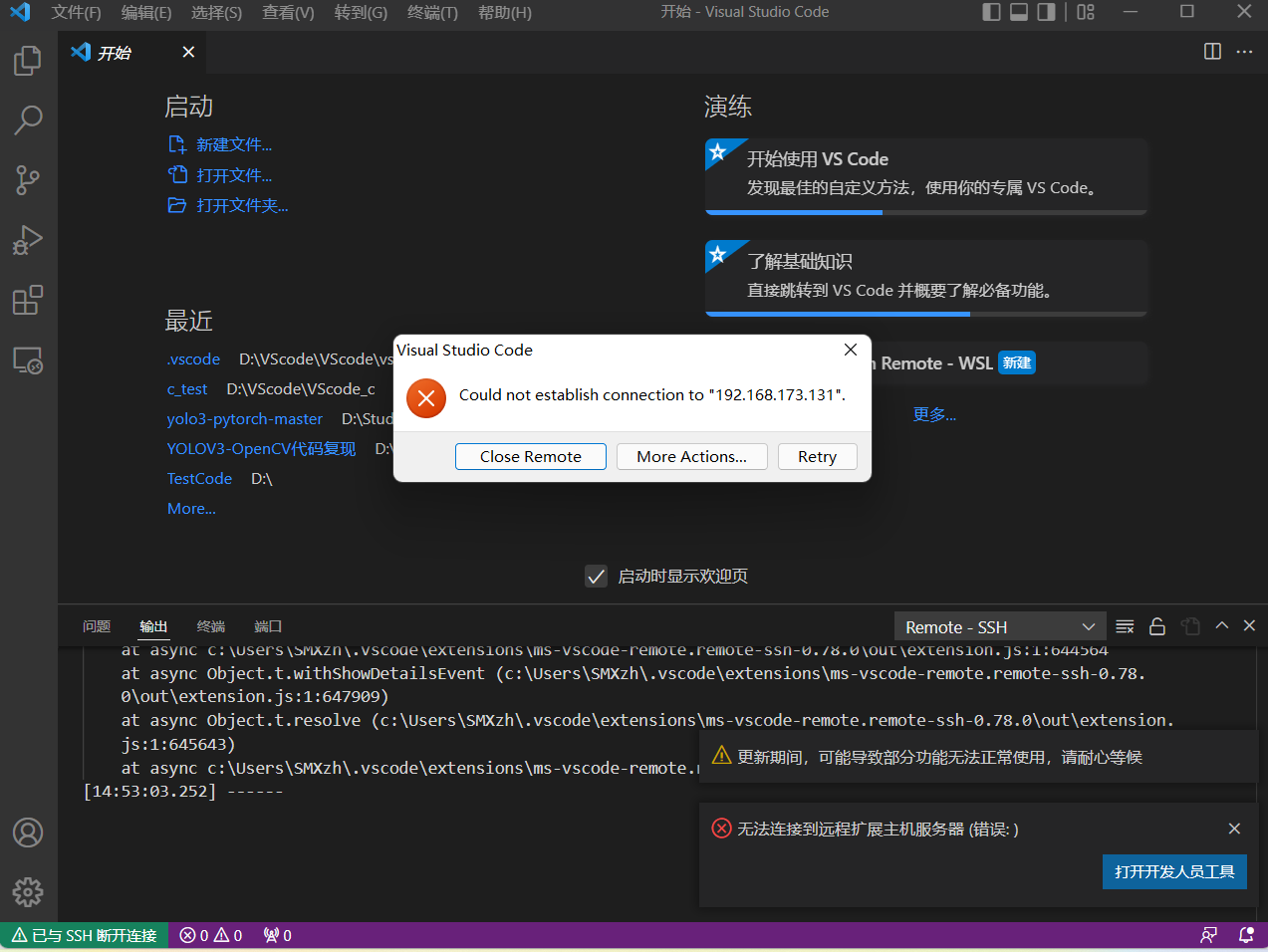Open the Explorer view in the activity bar
This screenshot has width=1268, height=952.
coord(27,60)
